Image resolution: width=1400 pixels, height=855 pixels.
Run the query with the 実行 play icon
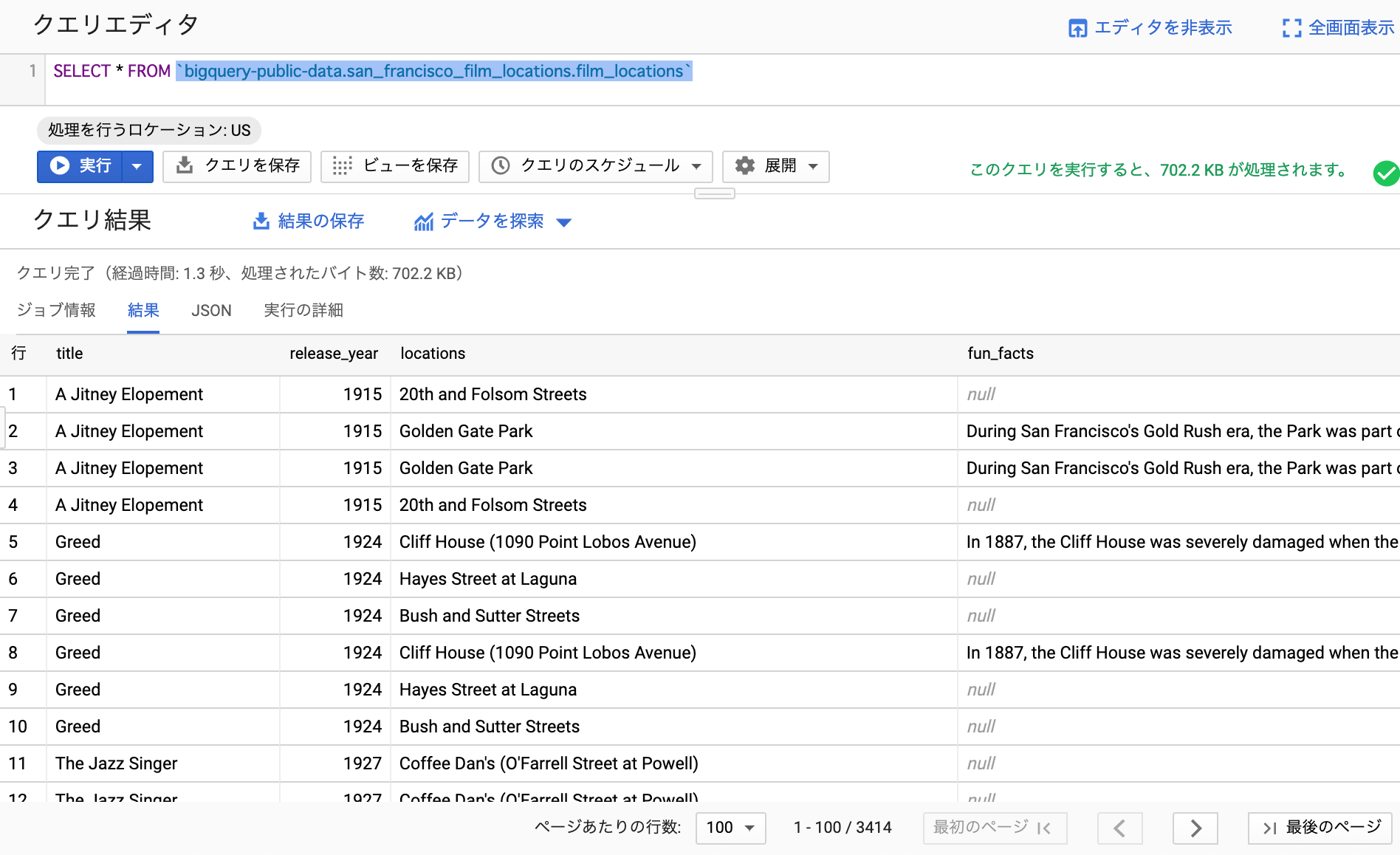(x=61, y=166)
